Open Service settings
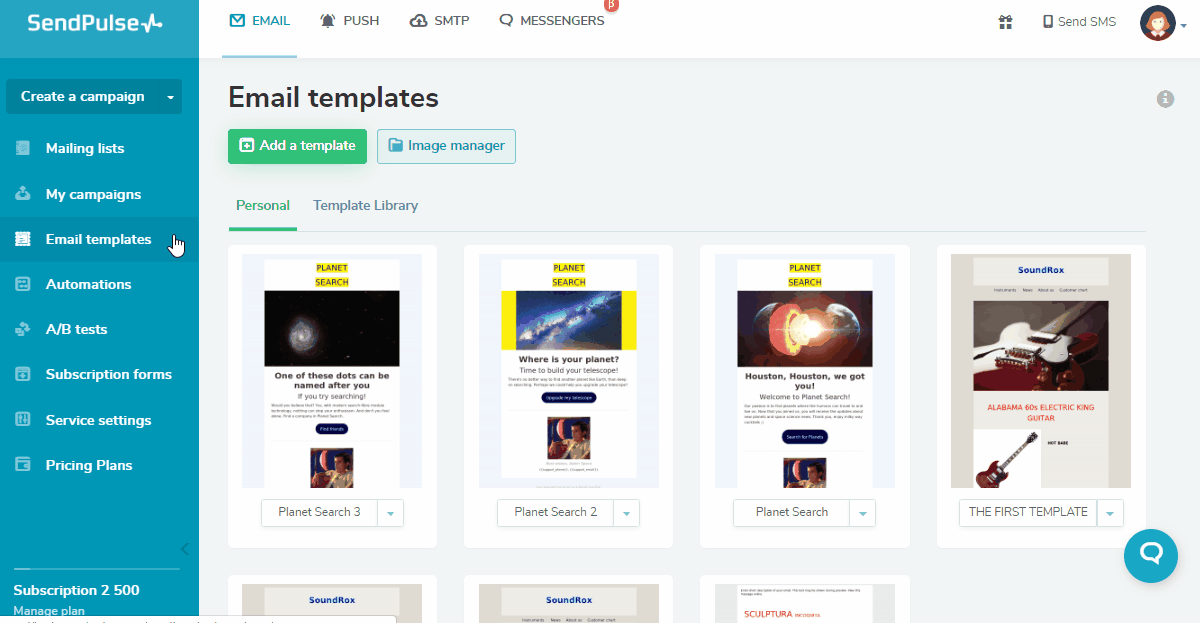The image size is (1200, 623). tap(96, 419)
